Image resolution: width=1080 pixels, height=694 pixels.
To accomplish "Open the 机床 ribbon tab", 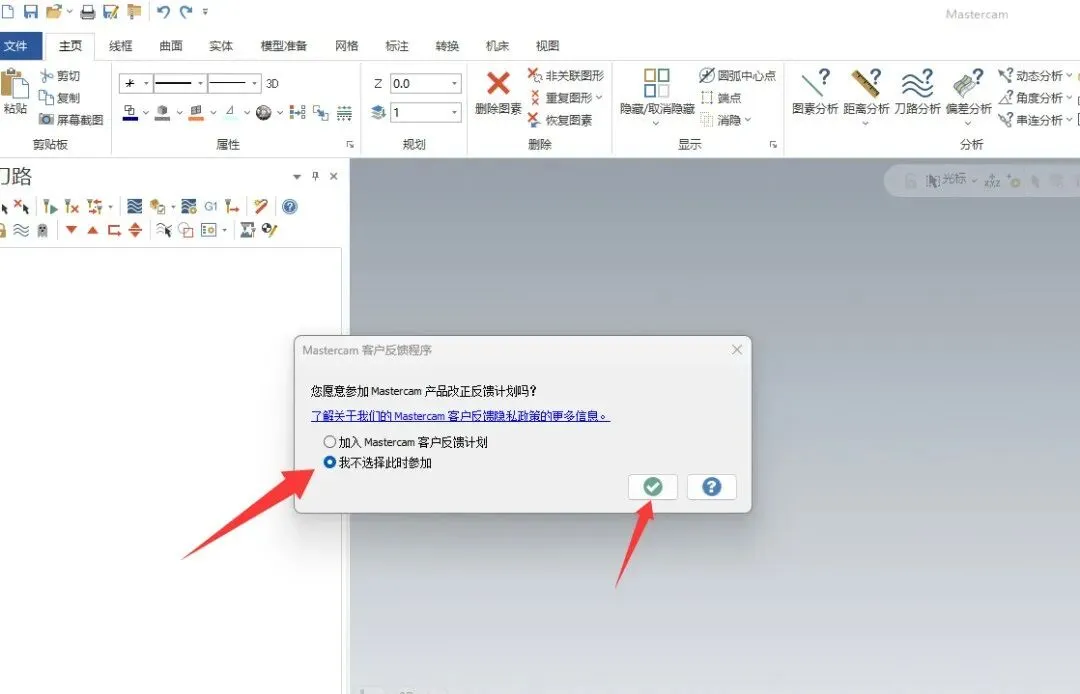I will click(x=497, y=46).
